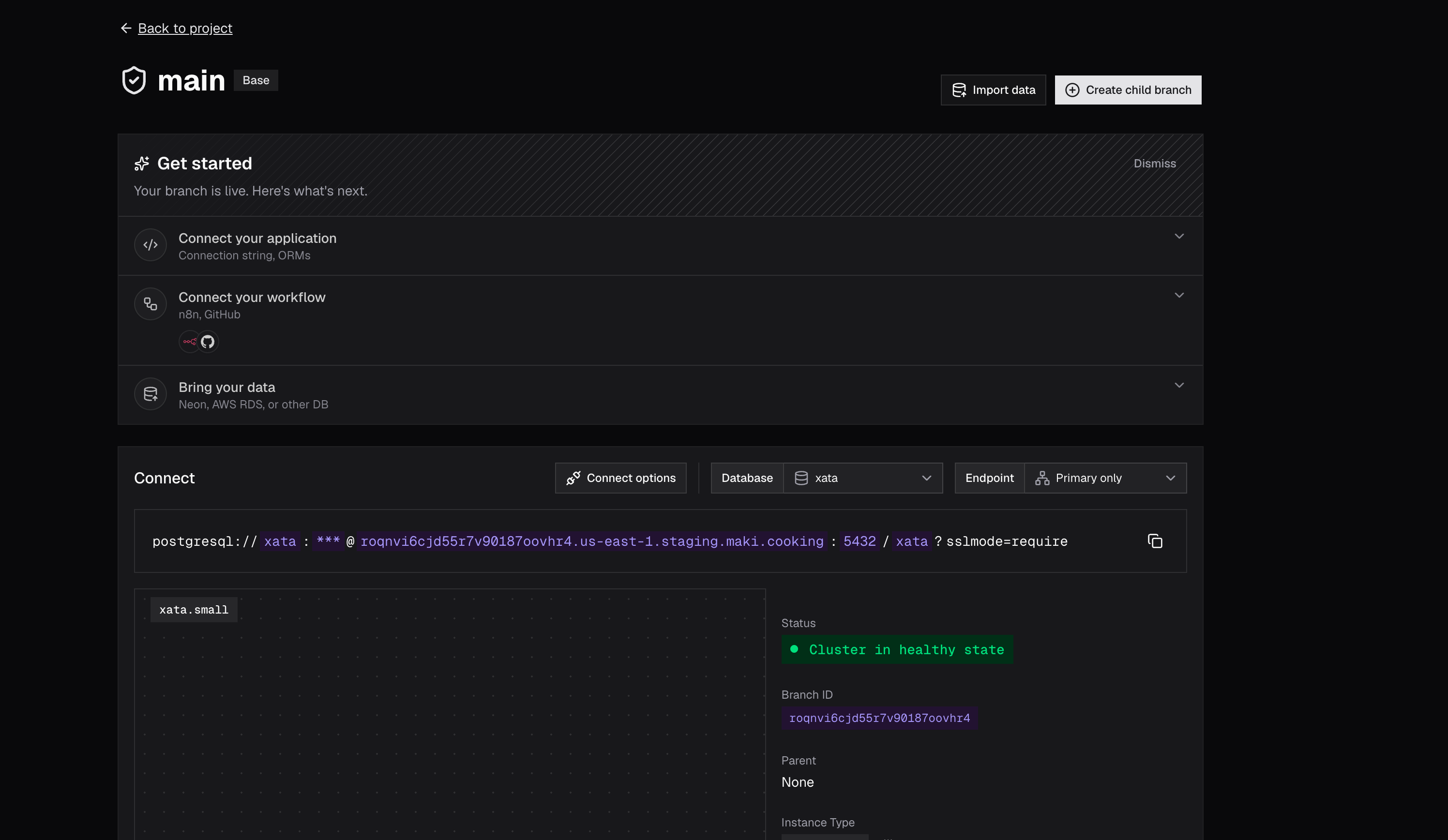
Task: Click port 5432 in connection string
Action: (860, 541)
